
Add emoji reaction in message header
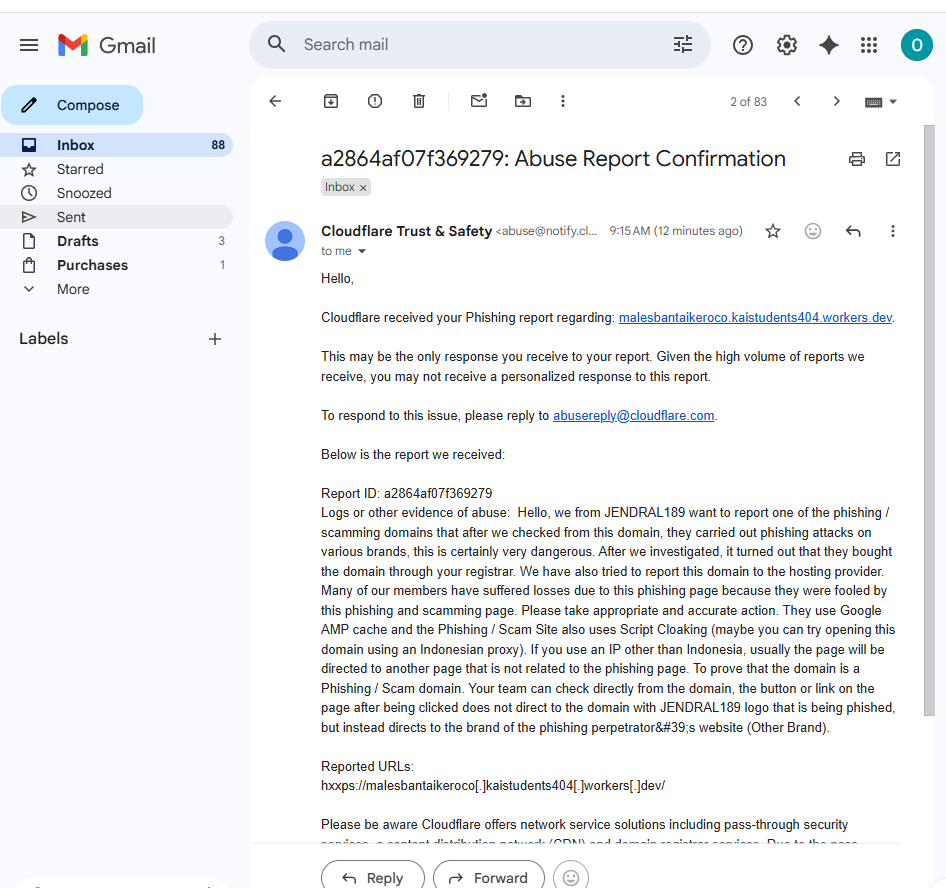coord(813,231)
